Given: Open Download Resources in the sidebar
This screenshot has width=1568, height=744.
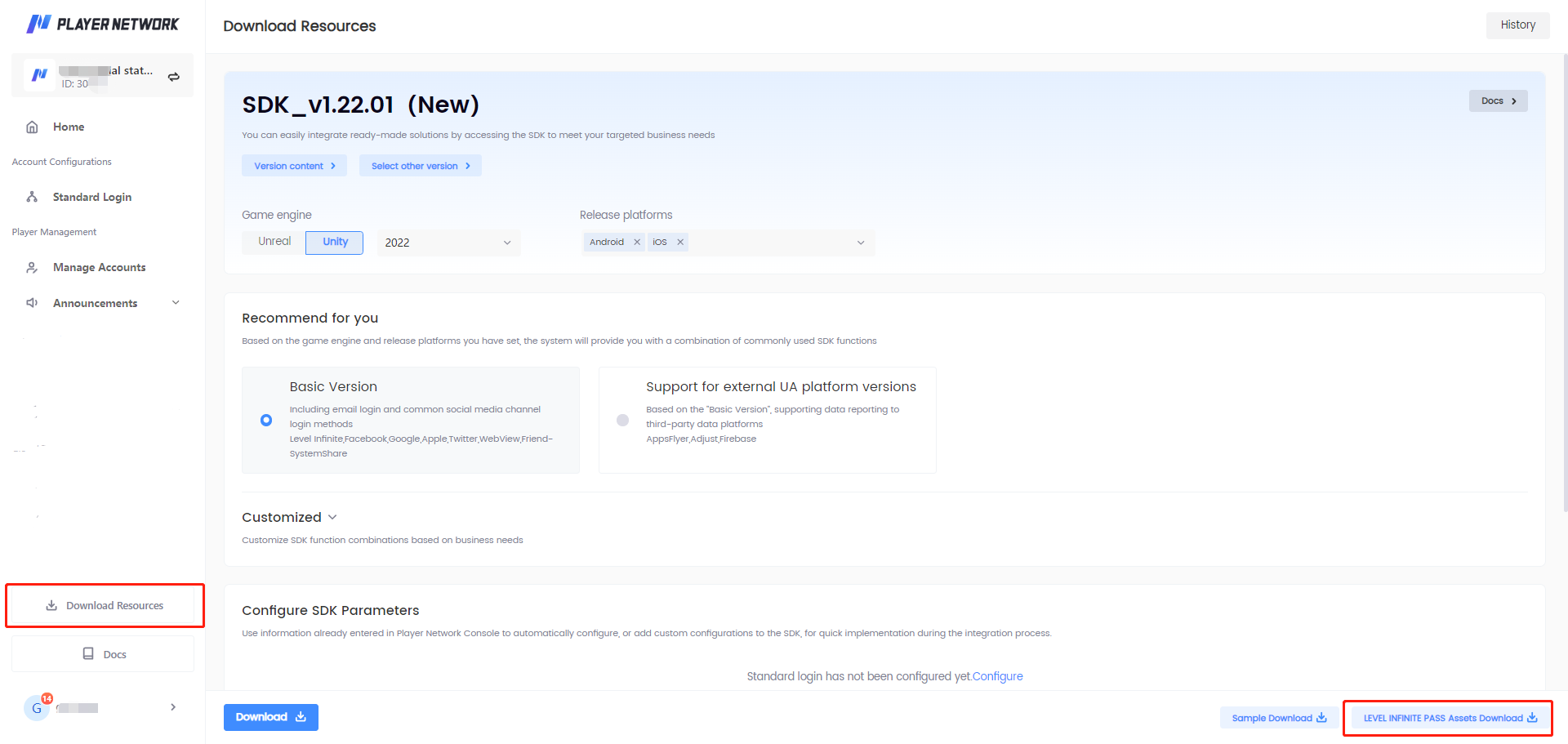Looking at the screenshot, I should point(105,606).
